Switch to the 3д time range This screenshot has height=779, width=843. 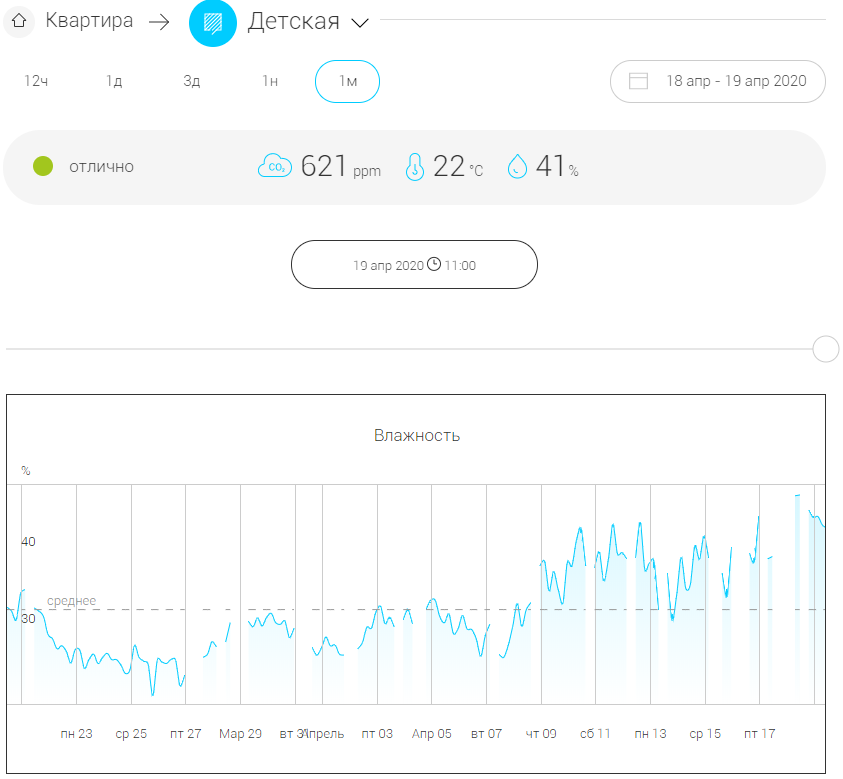tap(191, 81)
